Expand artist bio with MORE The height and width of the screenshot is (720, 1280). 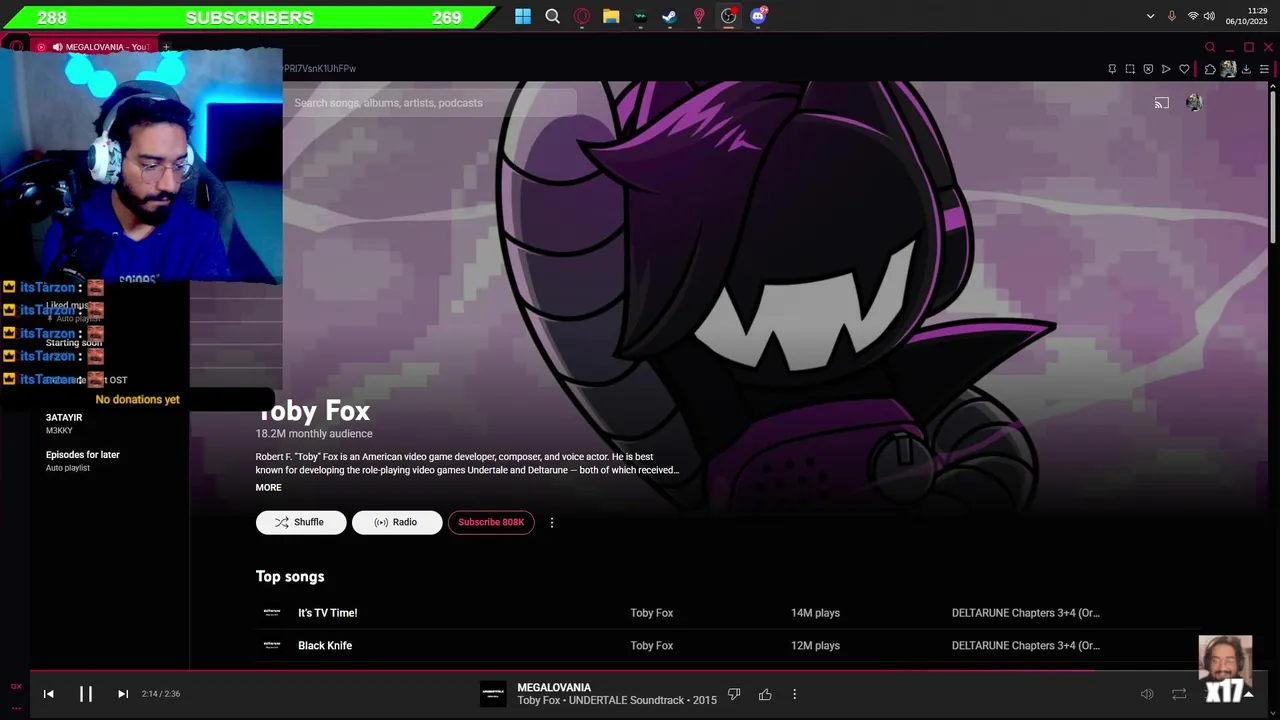268,488
